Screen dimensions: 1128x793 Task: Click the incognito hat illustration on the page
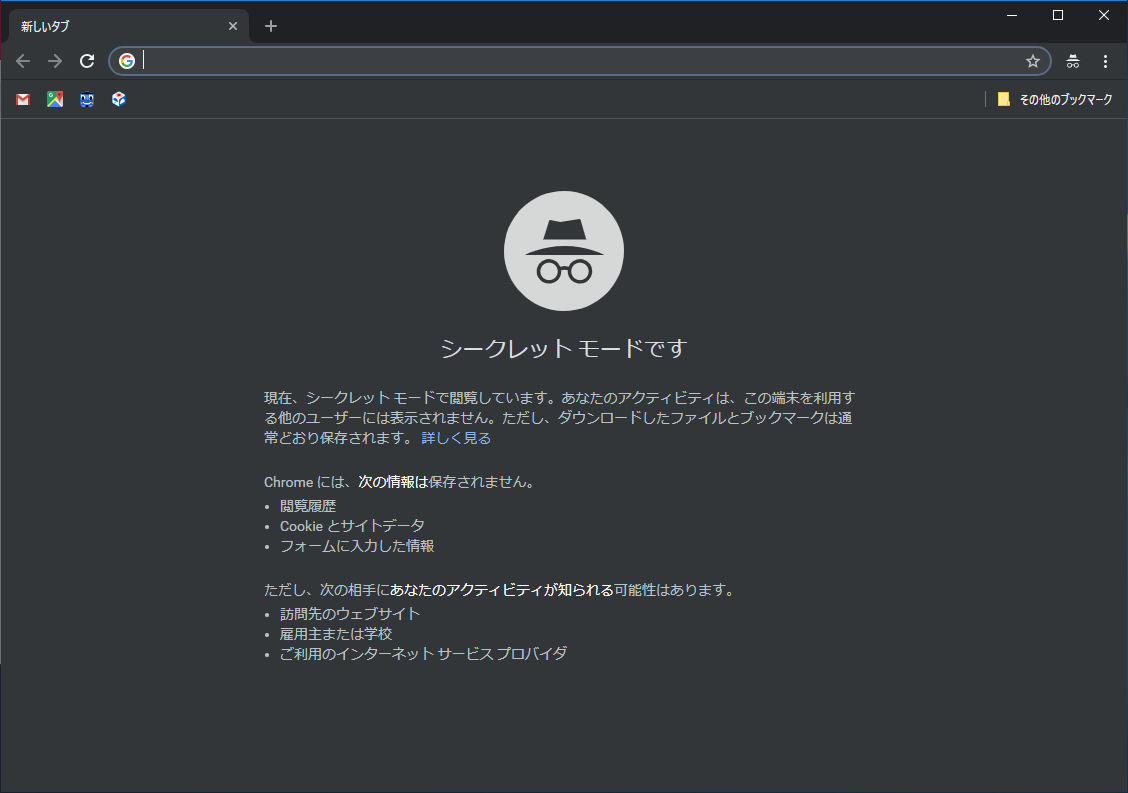[564, 250]
